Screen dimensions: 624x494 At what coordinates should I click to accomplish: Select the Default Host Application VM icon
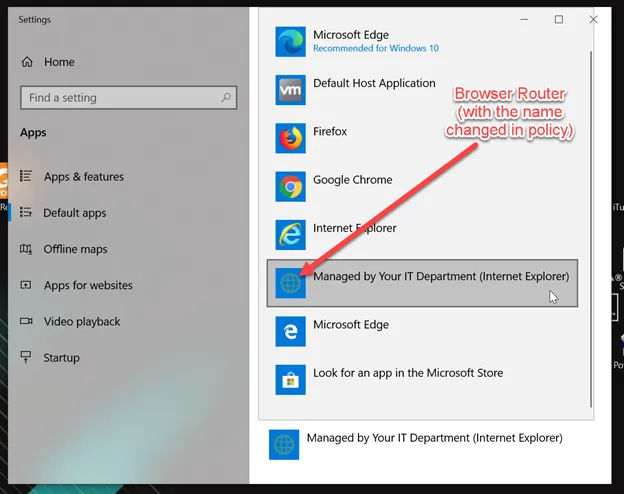click(291, 90)
